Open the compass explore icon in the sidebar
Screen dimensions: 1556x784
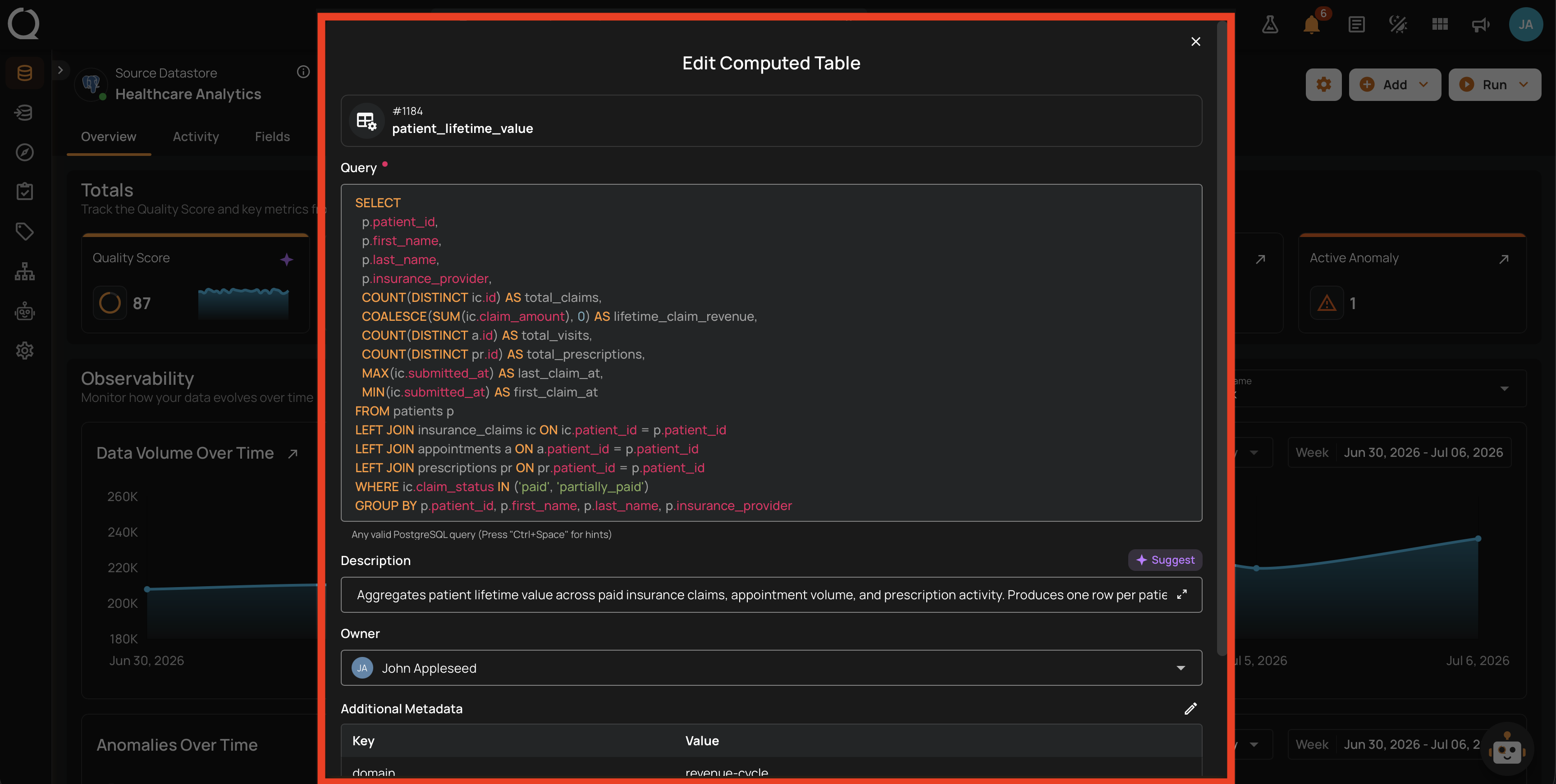[x=25, y=152]
